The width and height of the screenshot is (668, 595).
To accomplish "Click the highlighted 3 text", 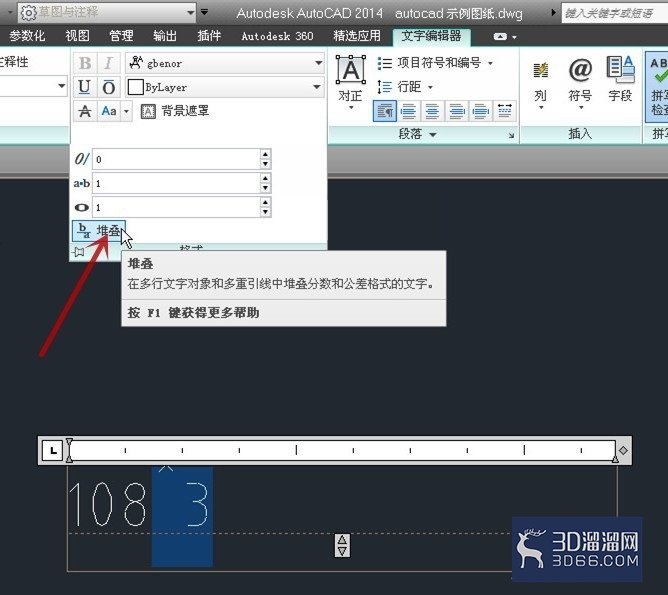I will pos(196,505).
